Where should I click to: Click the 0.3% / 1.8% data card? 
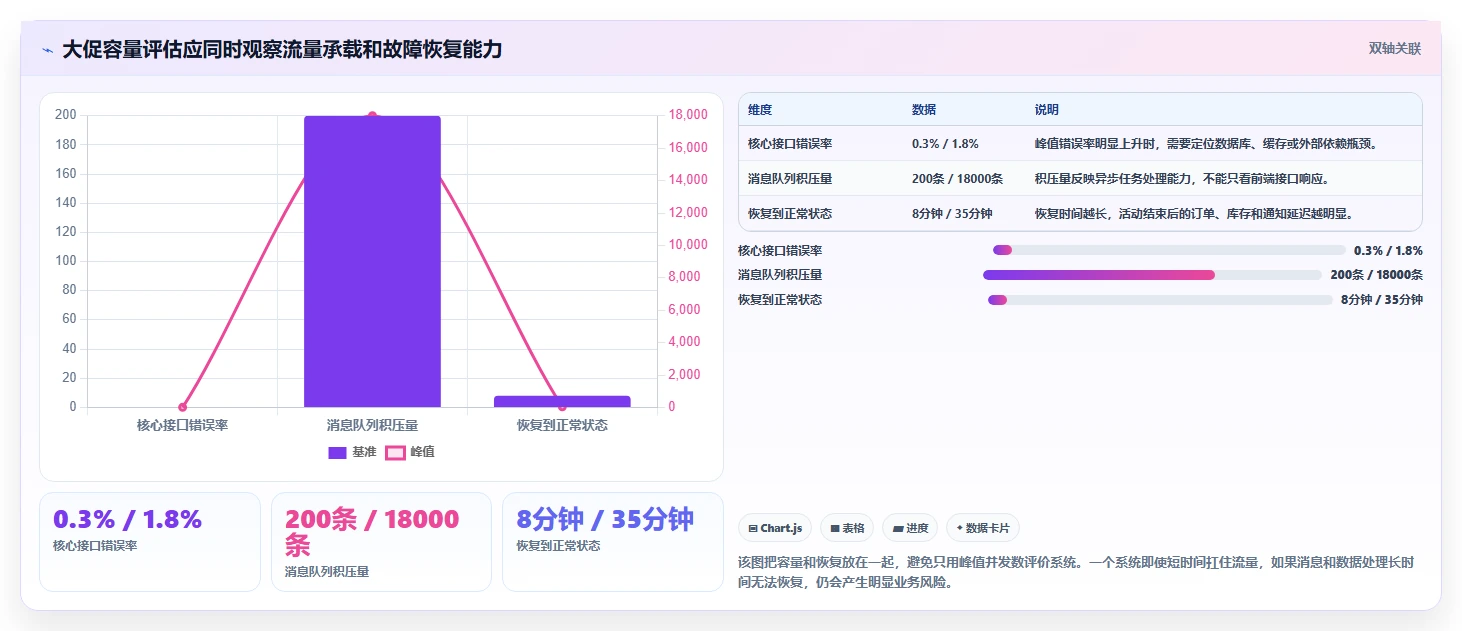(x=149, y=541)
